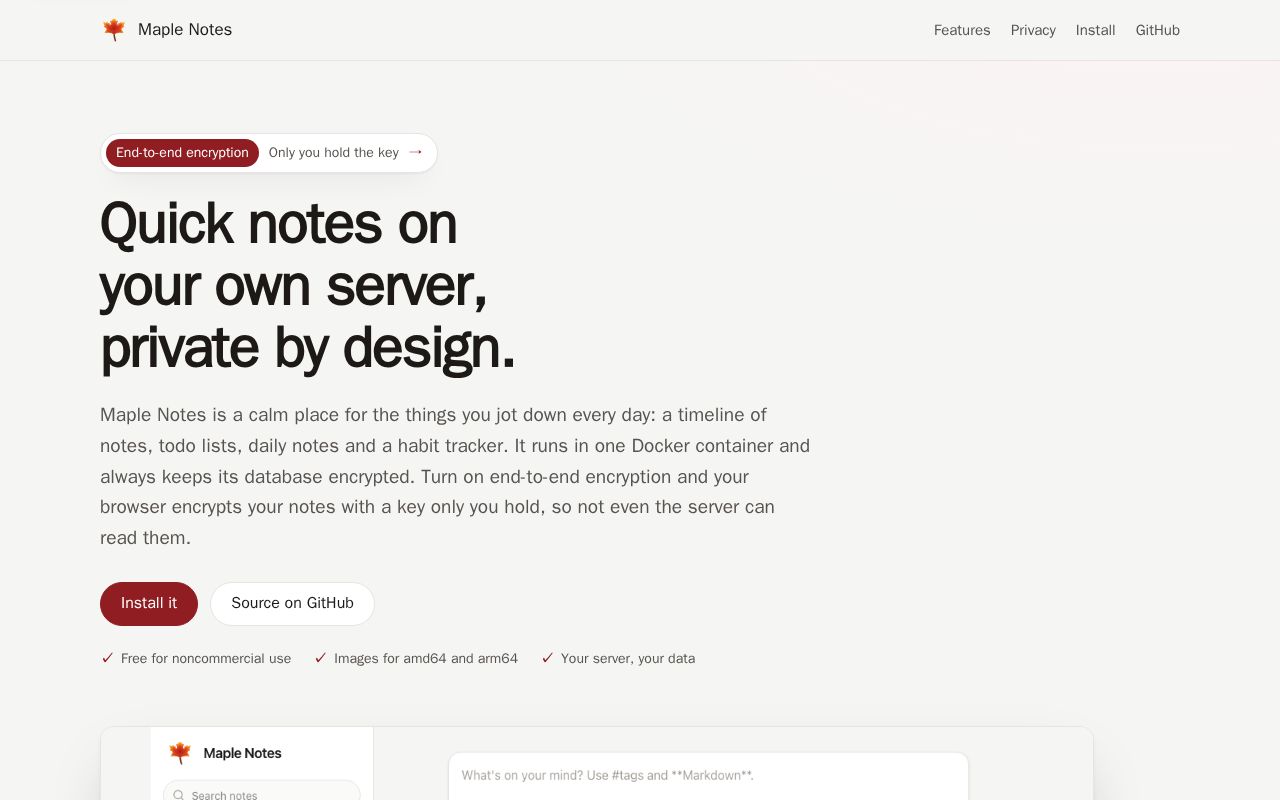The image size is (1280, 800).
Task: Click the "Free for noncommercial use" text
Action: click(x=206, y=658)
